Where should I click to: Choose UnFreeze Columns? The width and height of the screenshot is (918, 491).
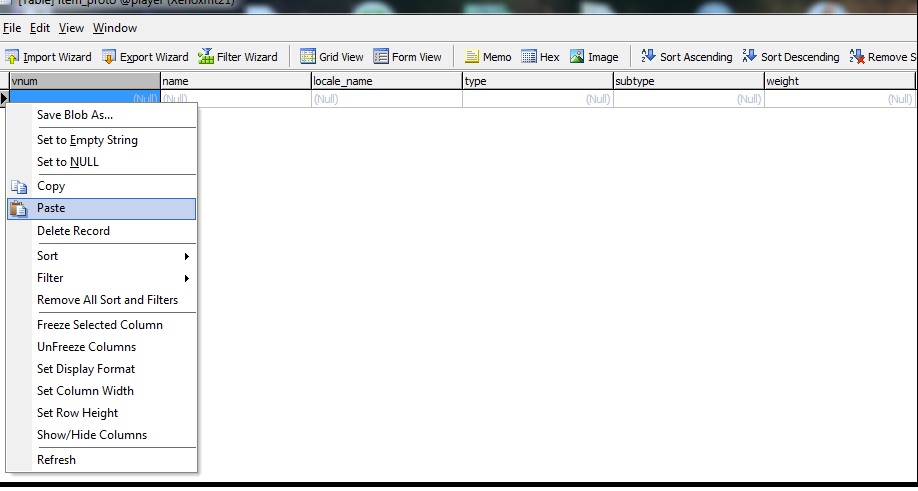pyautogui.click(x=101, y=347)
